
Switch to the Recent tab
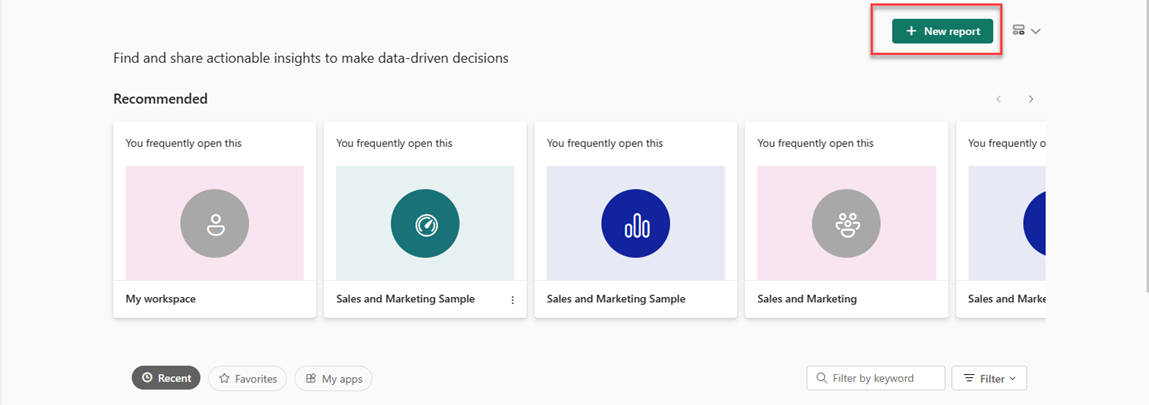166,378
